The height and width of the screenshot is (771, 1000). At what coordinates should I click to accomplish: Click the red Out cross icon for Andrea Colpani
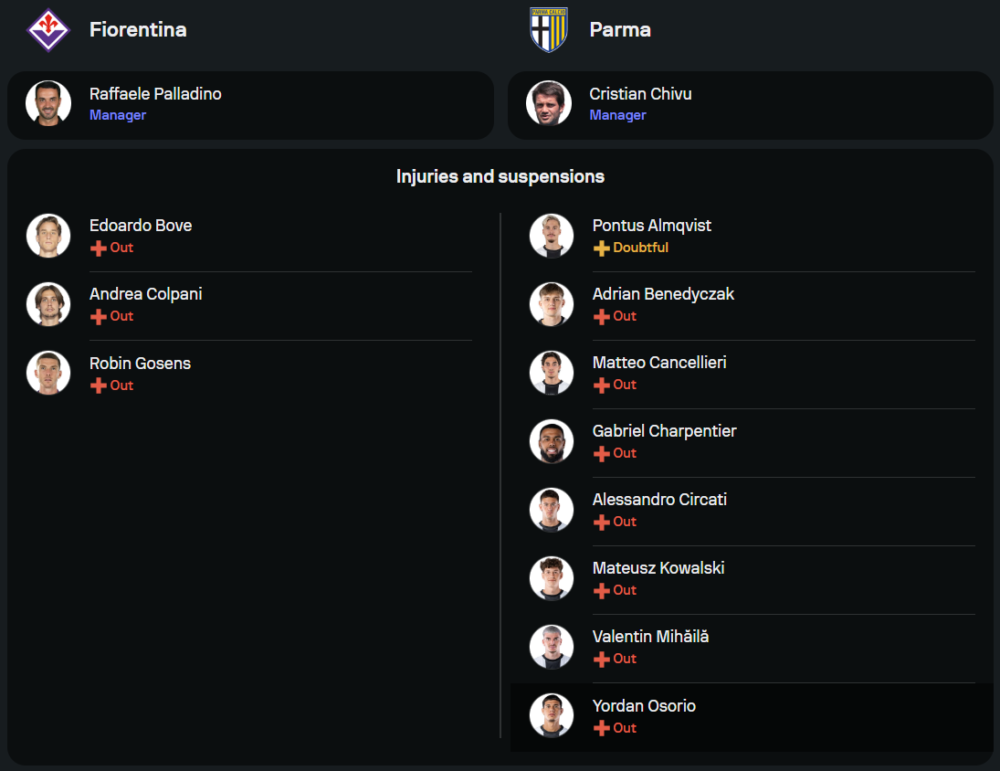pos(98,317)
